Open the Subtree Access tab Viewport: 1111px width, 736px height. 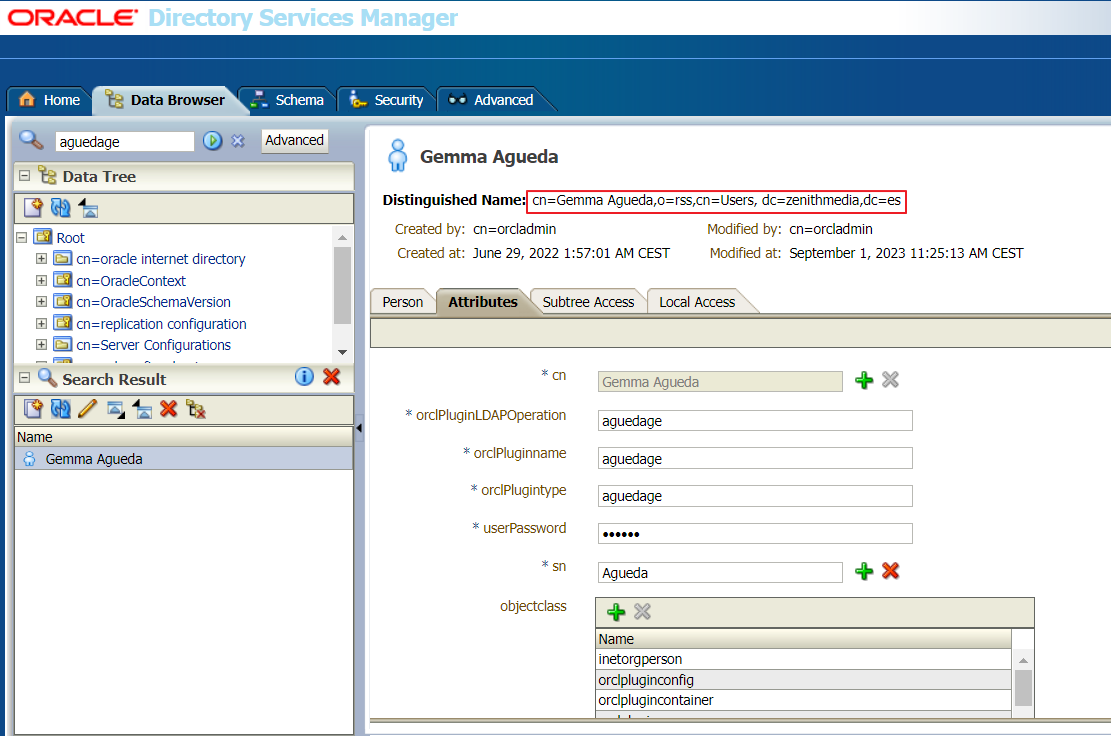pos(588,302)
